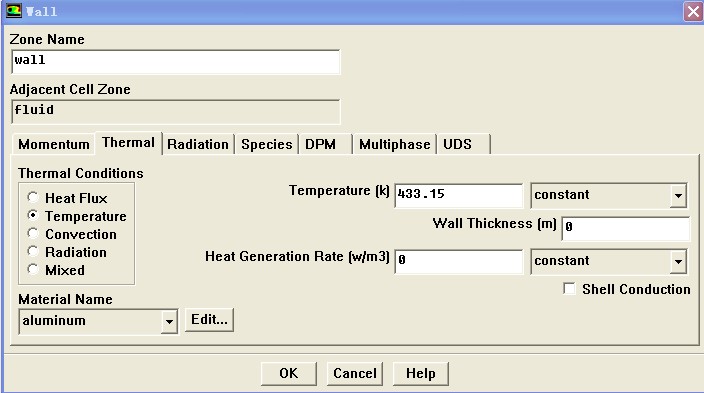Click the Thermal Conditions group label
Image resolution: width=704 pixels, height=393 pixels.
click(x=81, y=173)
